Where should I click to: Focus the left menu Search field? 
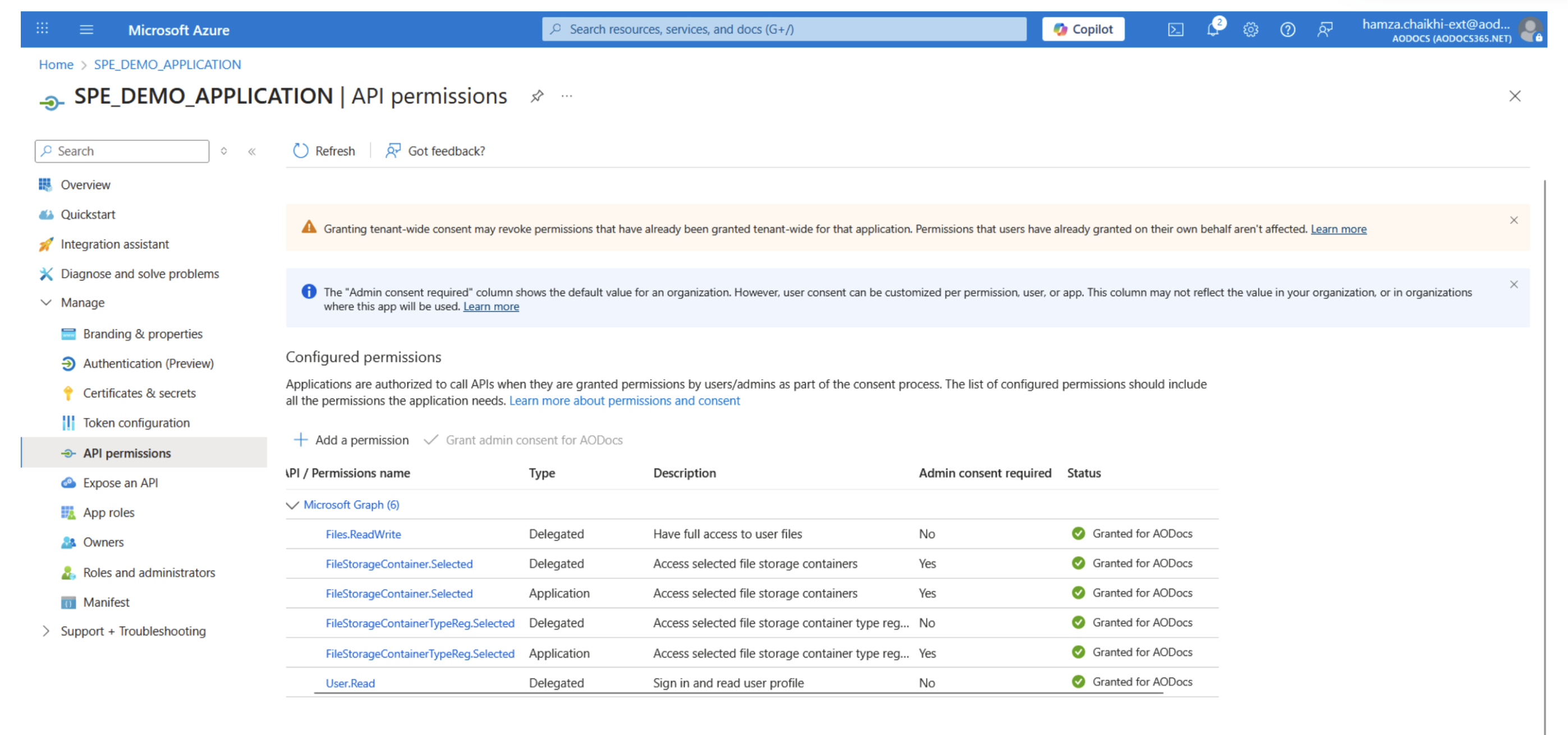[x=122, y=151]
